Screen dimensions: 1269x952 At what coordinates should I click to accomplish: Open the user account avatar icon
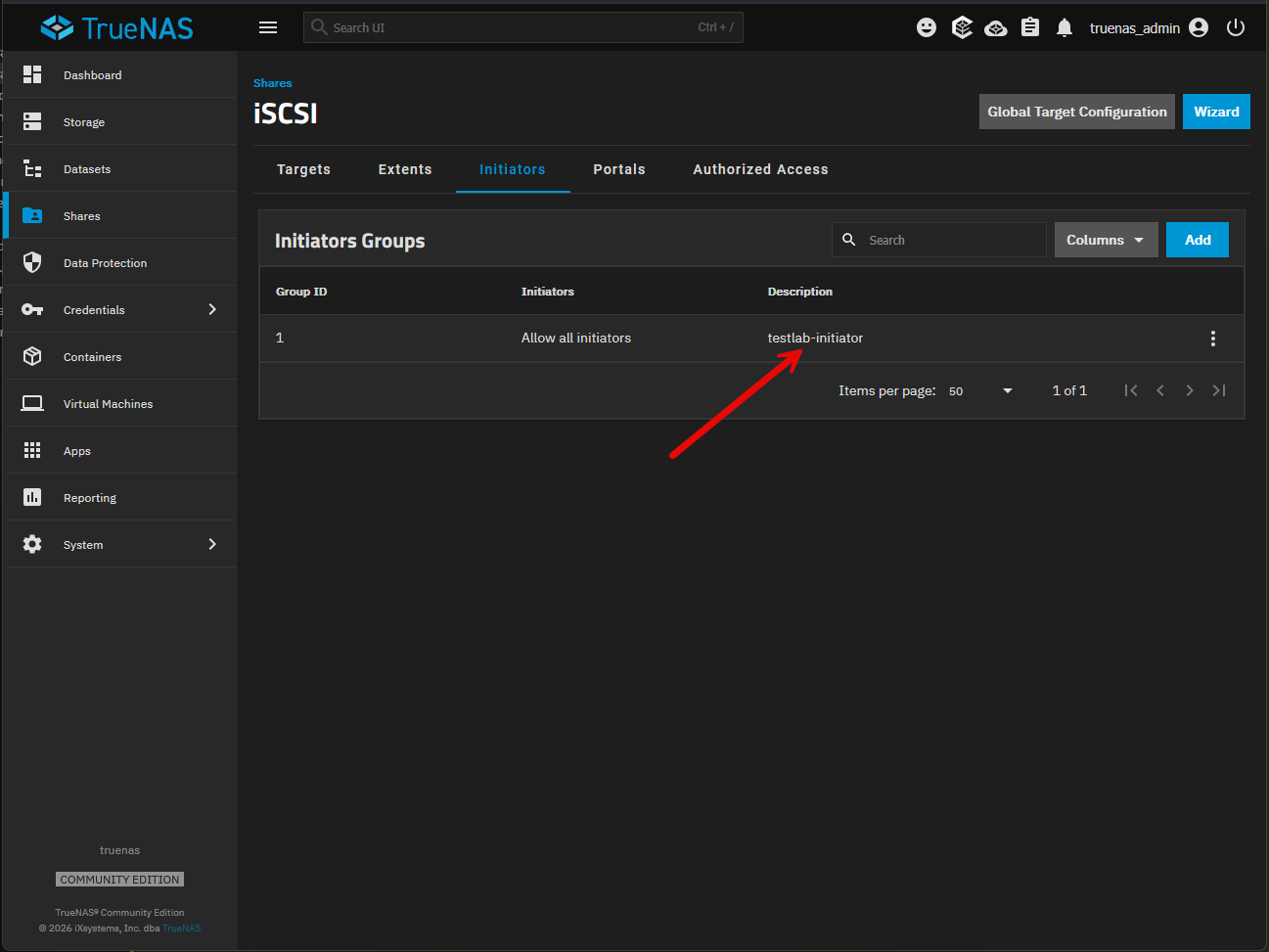pos(1199,27)
